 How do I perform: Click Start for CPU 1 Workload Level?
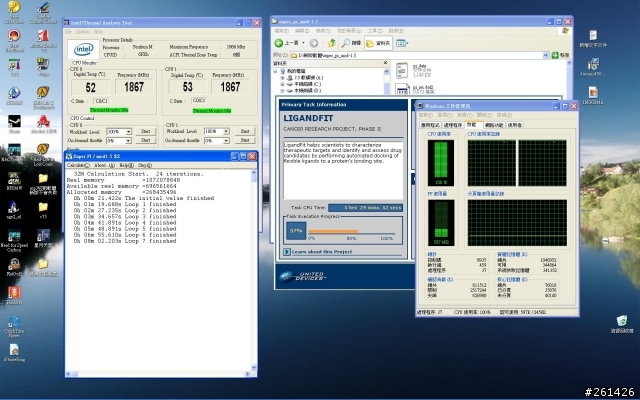245,131
